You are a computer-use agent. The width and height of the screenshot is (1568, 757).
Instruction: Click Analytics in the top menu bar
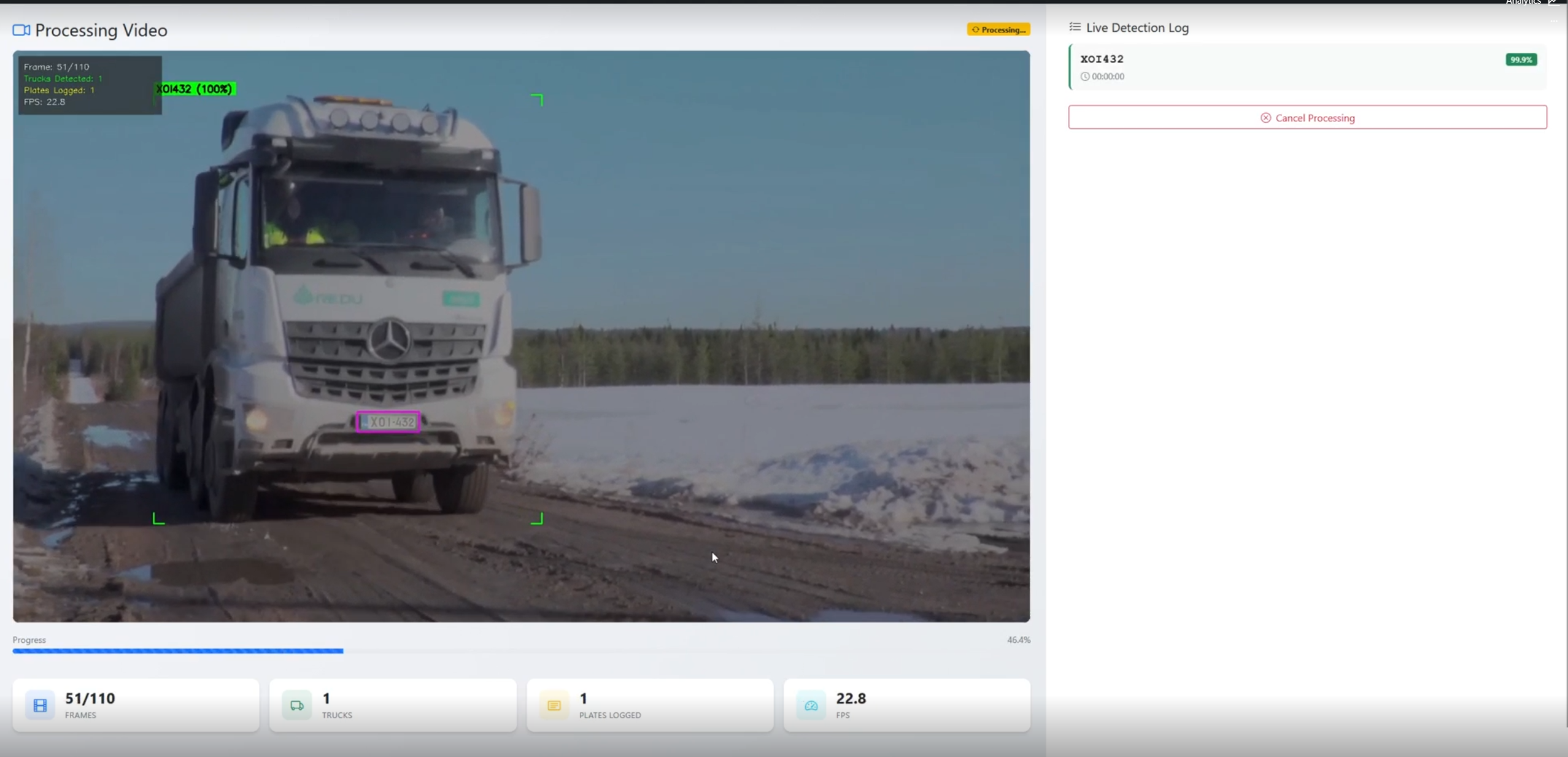pyautogui.click(x=1524, y=2)
